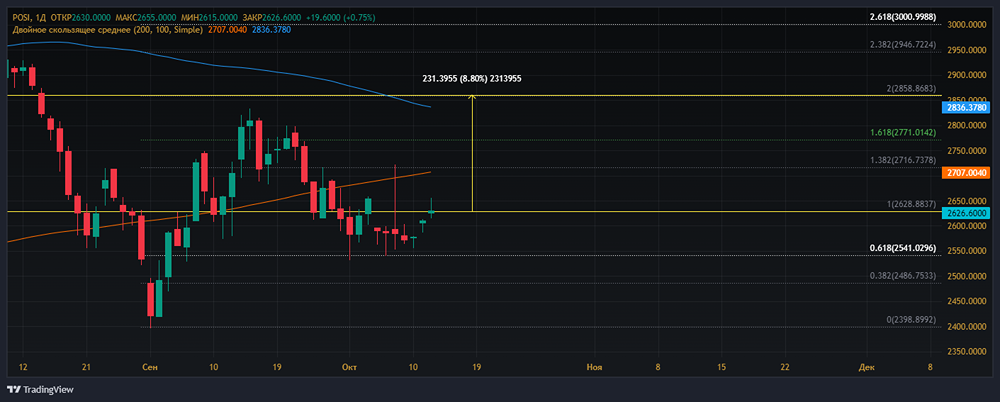Click the TradingView logo

point(40,389)
